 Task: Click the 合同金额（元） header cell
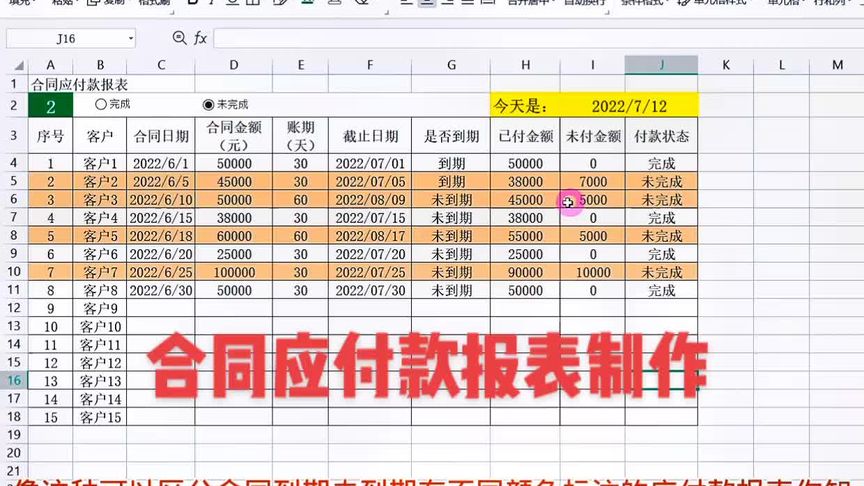[x=234, y=136]
